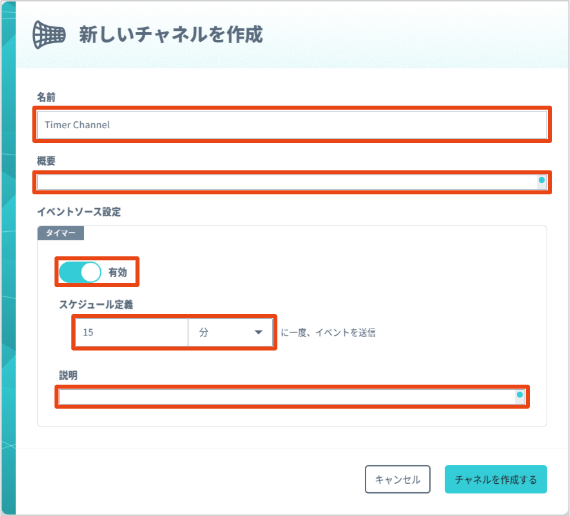Image resolution: width=570 pixels, height=516 pixels.
Task: Toggle the 有効 timer switch
Action: click(80, 272)
